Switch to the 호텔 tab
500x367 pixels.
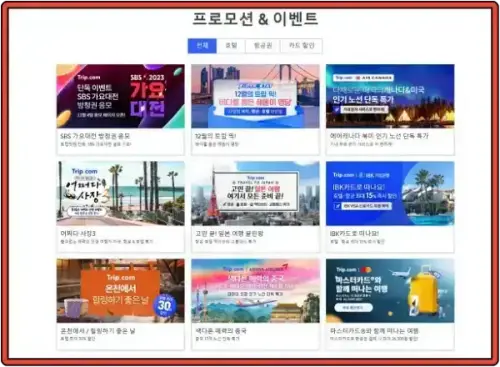click(x=231, y=46)
